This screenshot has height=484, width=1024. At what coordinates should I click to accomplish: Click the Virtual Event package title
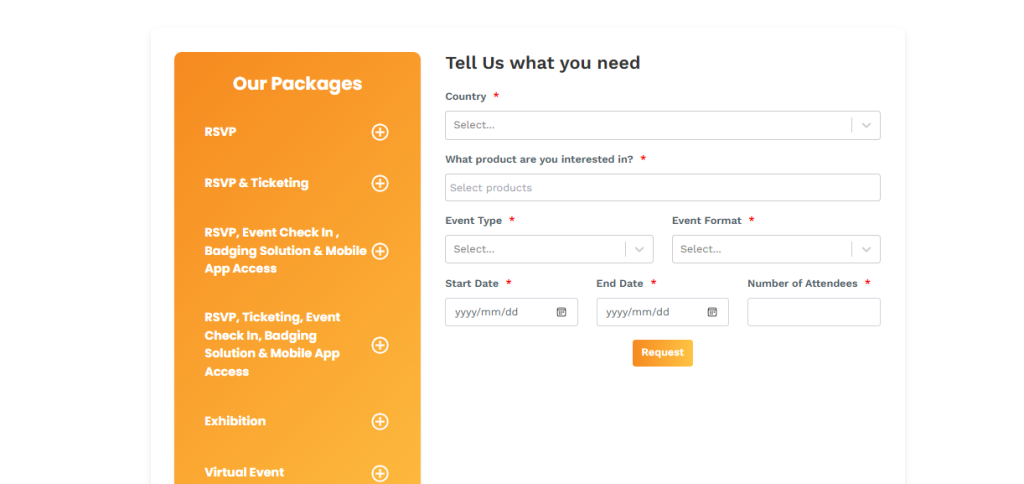[x=244, y=472]
